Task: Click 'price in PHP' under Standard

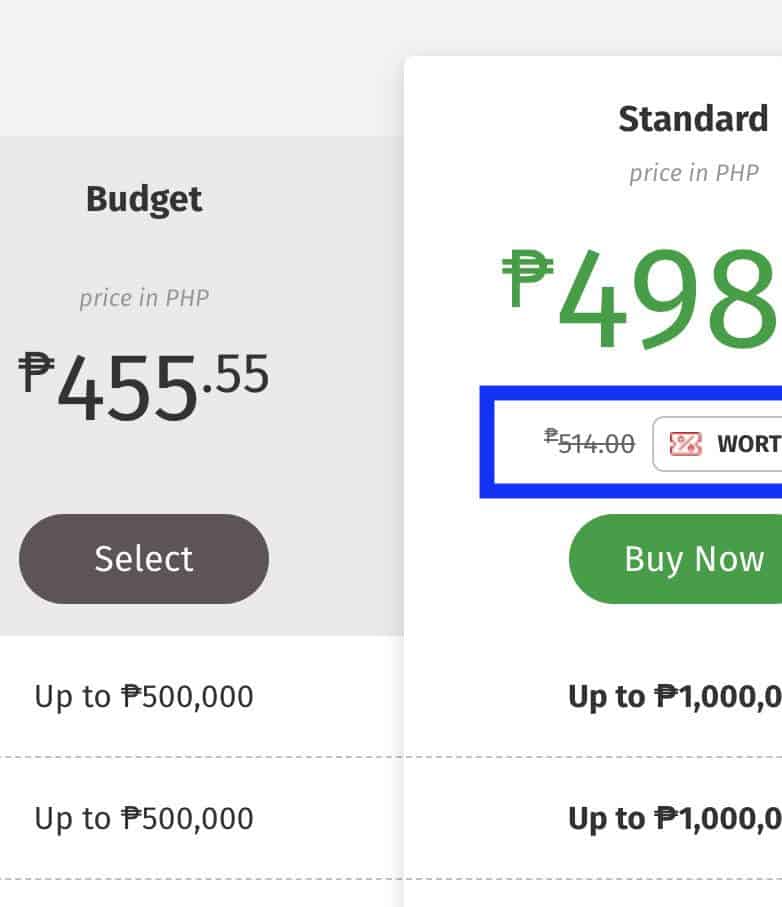Action: (x=693, y=173)
